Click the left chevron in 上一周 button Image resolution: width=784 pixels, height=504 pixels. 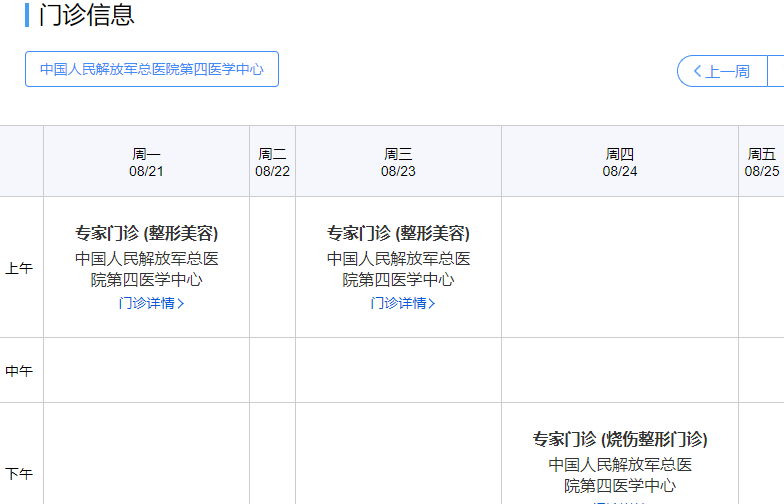pos(697,71)
